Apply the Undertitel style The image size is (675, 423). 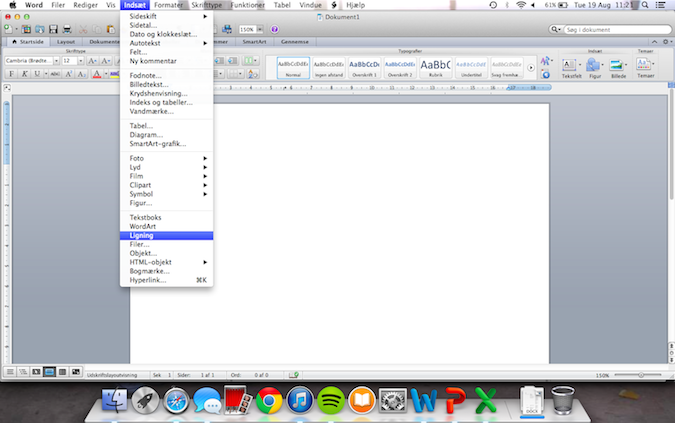[471, 68]
